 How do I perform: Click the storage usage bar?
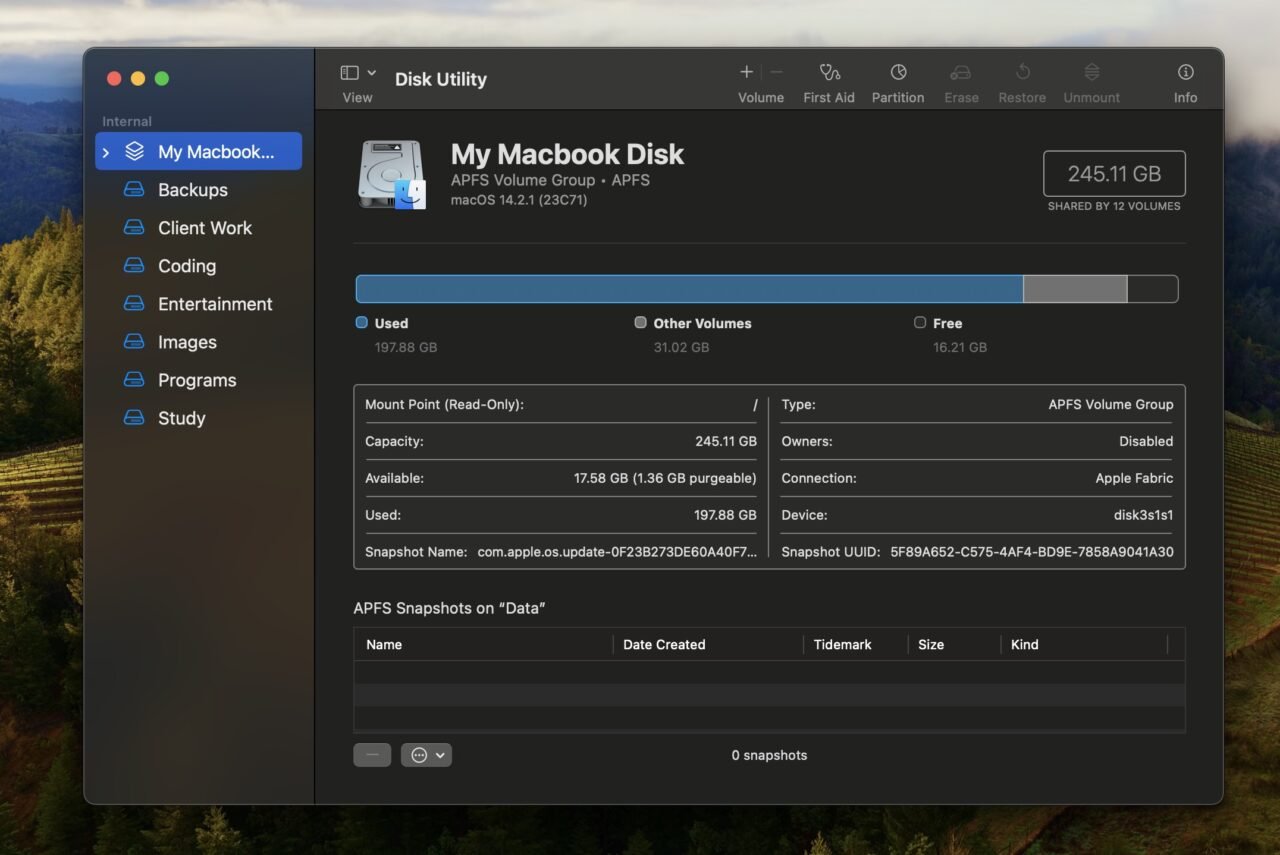690,288
